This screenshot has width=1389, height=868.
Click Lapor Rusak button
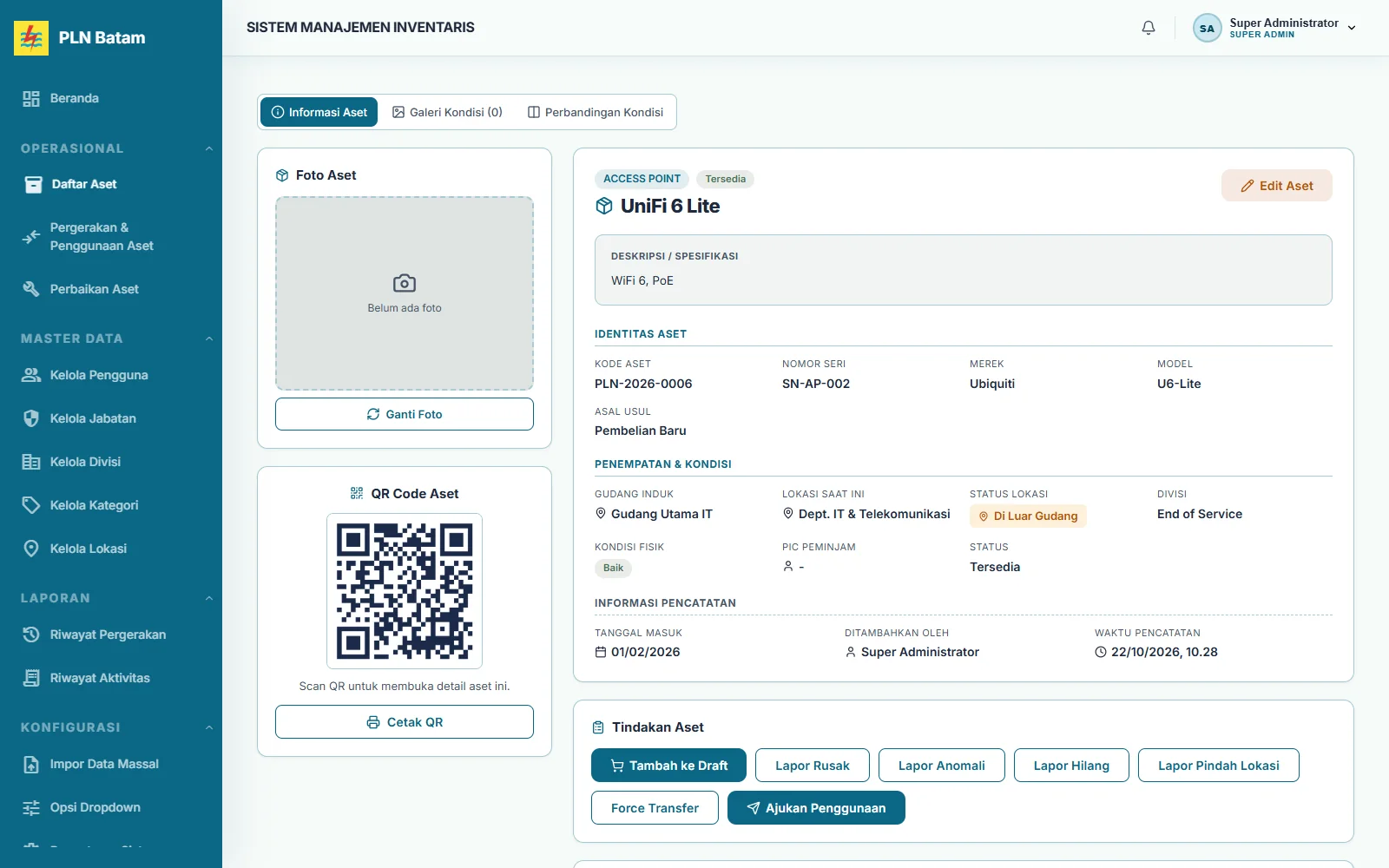[x=813, y=766]
